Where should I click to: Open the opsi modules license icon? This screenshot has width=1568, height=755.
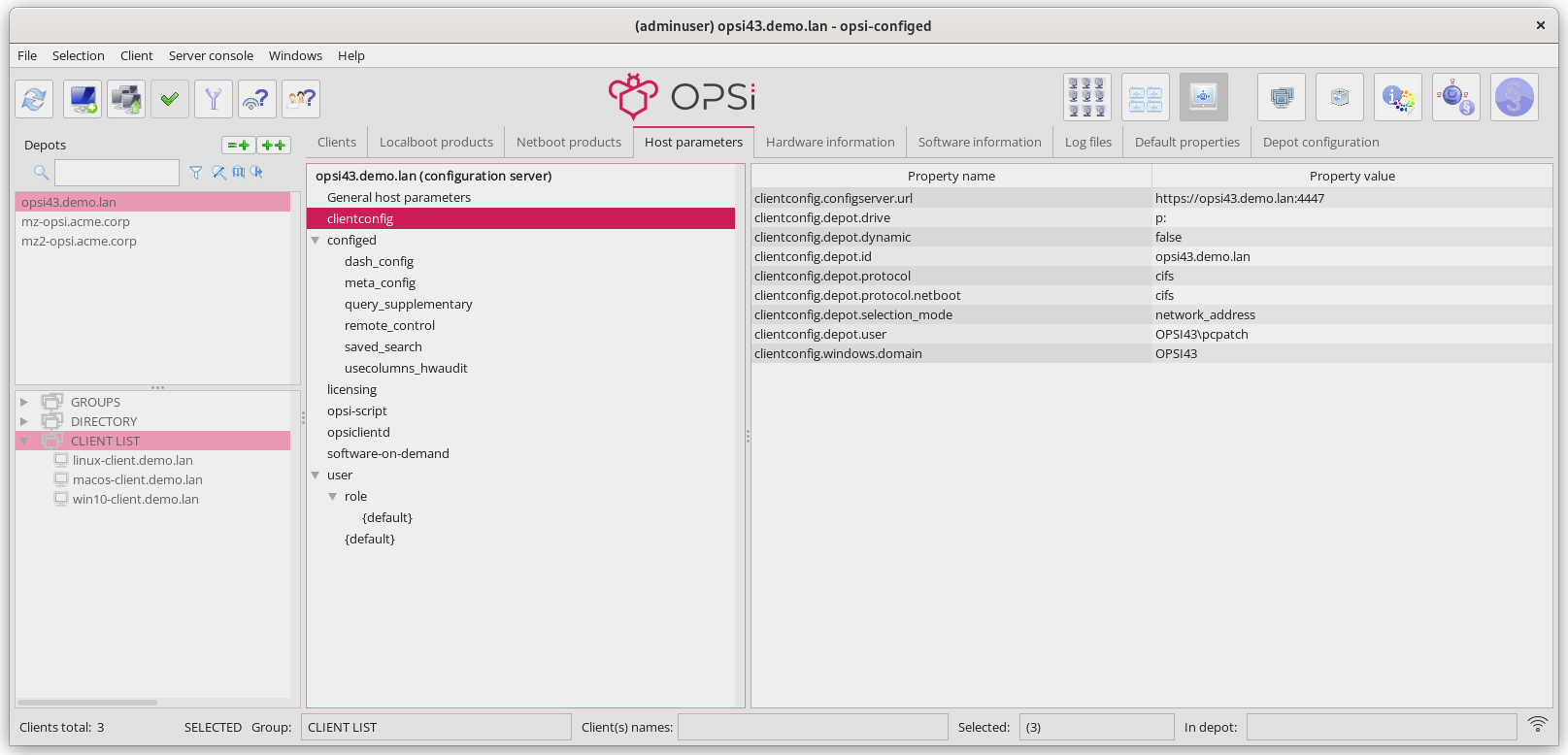coord(1456,97)
